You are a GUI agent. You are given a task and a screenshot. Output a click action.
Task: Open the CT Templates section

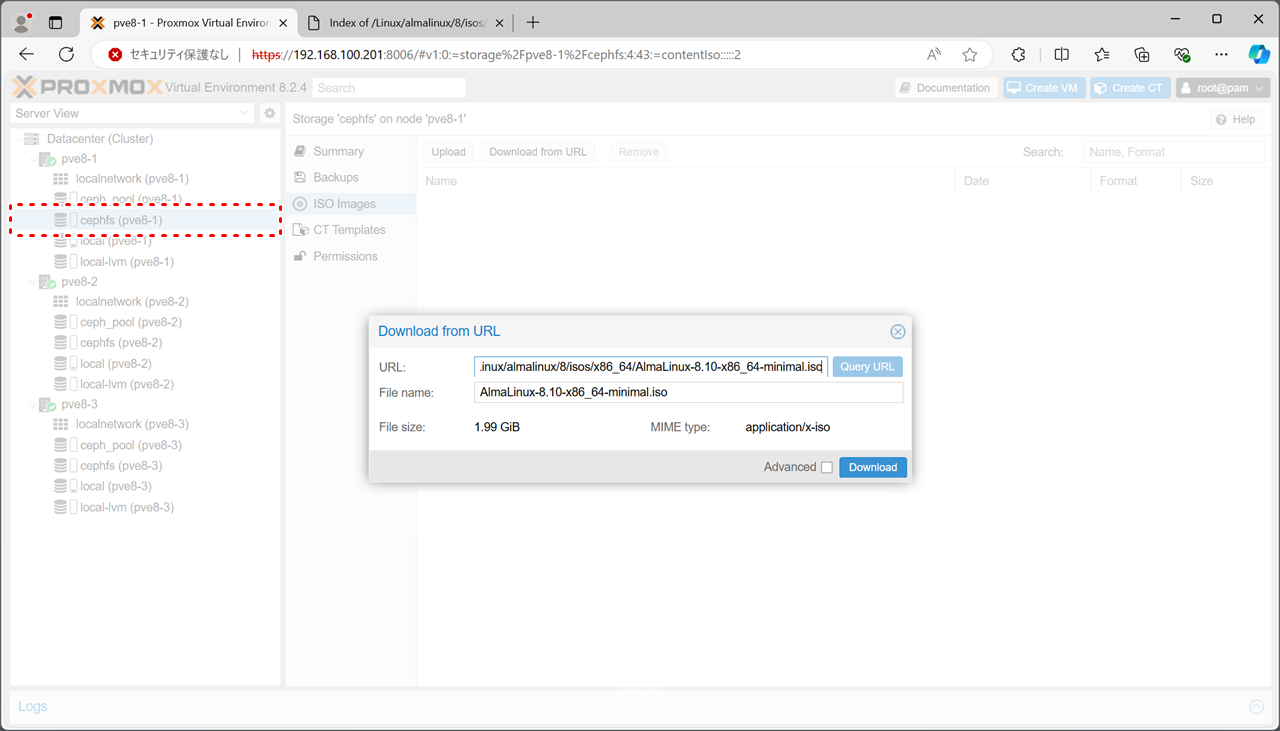coord(348,230)
